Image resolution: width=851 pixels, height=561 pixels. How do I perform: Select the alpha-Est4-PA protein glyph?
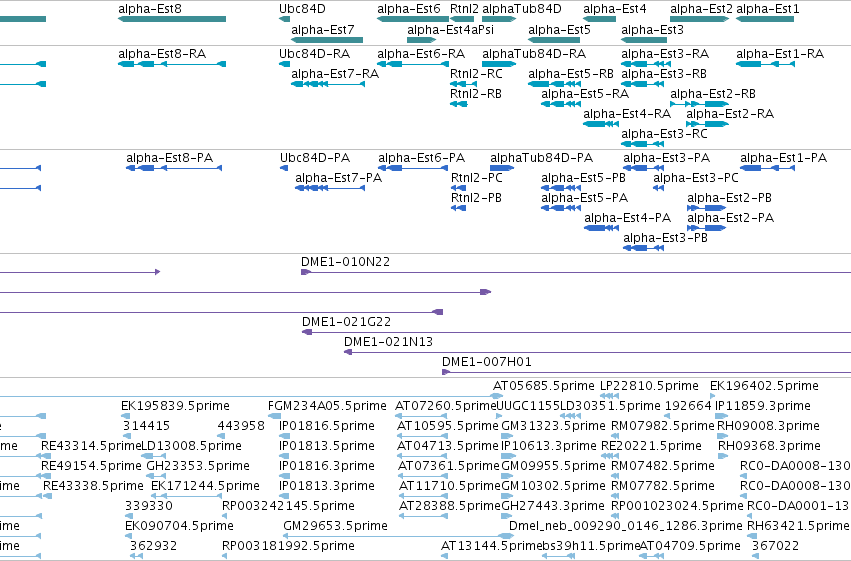click(601, 228)
